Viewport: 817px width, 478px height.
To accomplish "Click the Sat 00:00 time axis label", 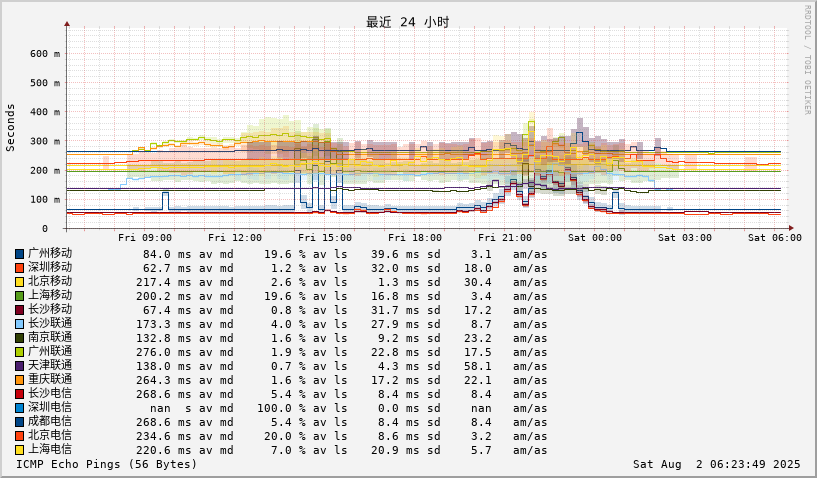I will [x=595, y=238].
